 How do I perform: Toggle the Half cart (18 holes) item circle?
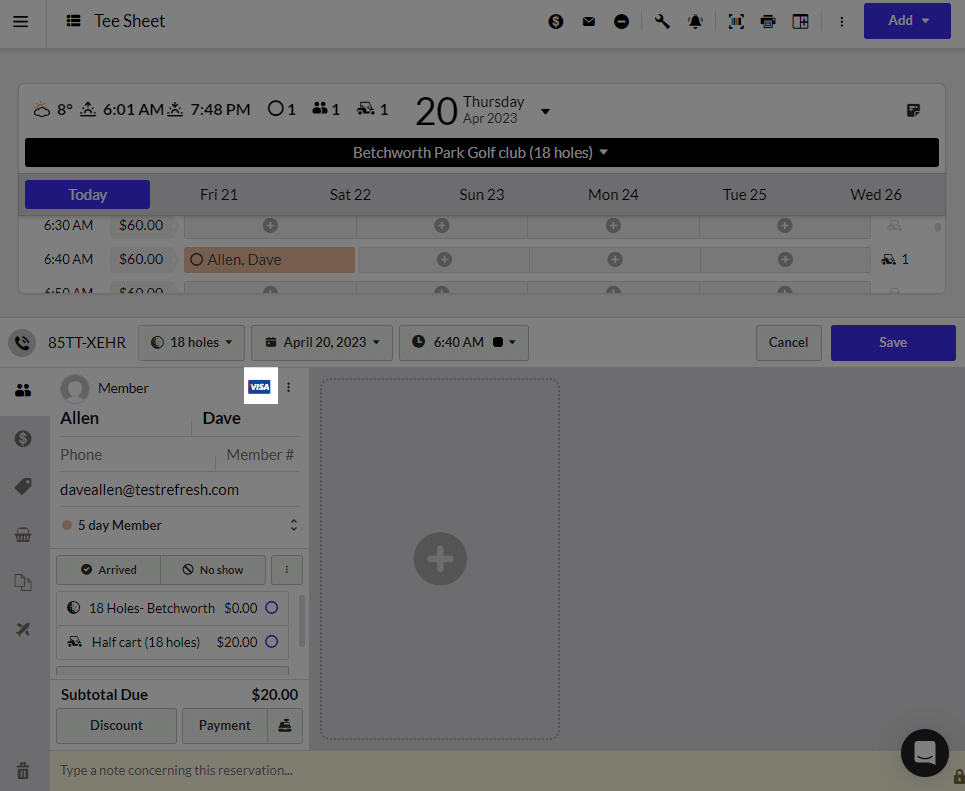[271, 641]
